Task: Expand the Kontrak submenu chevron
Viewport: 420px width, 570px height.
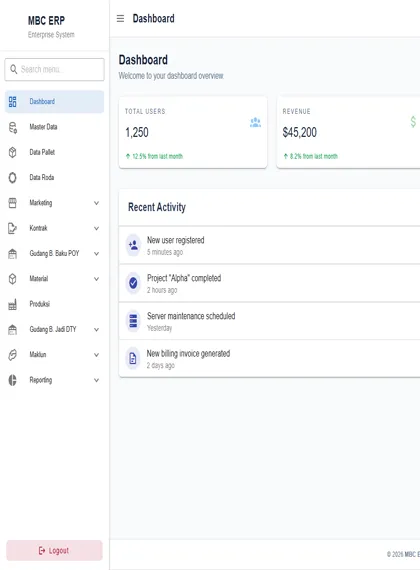Action: (96, 228)
